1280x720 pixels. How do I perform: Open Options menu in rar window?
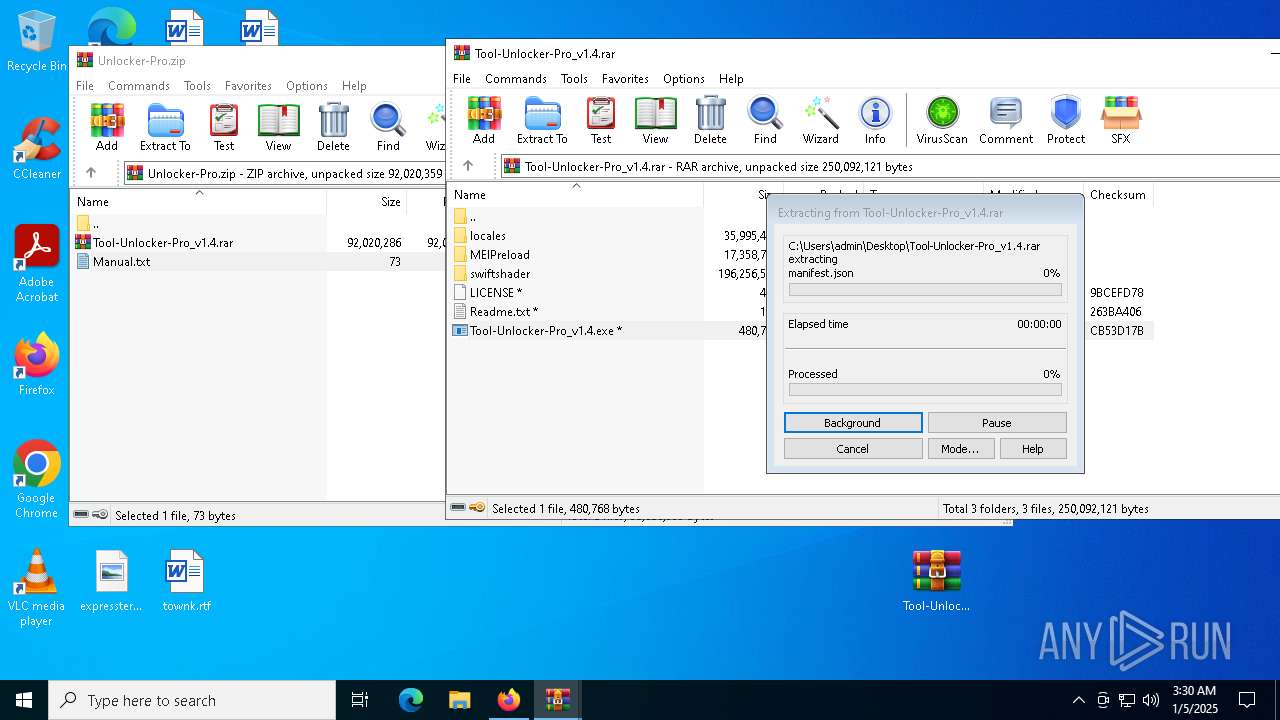click(x=684, y=78)
